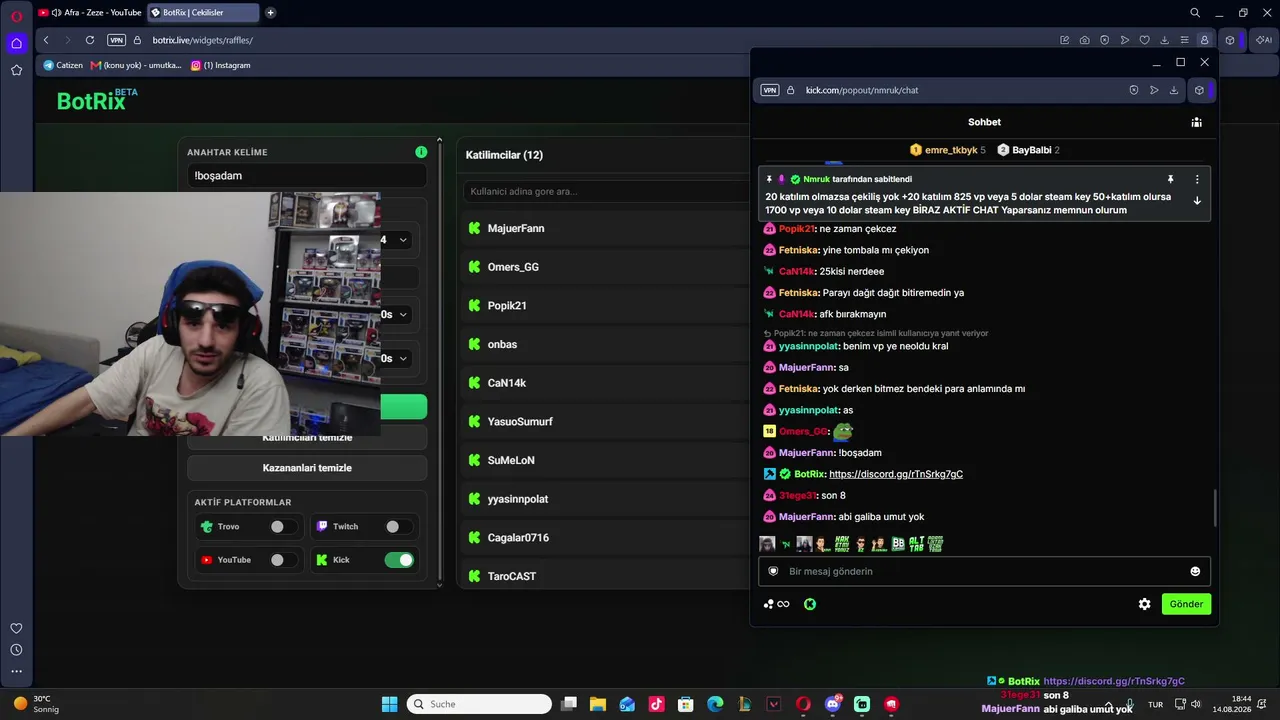Open the emoji picker in the chat box
Image resolution: width=1280 pixels, height=720 pixels.
point(1195,571)
